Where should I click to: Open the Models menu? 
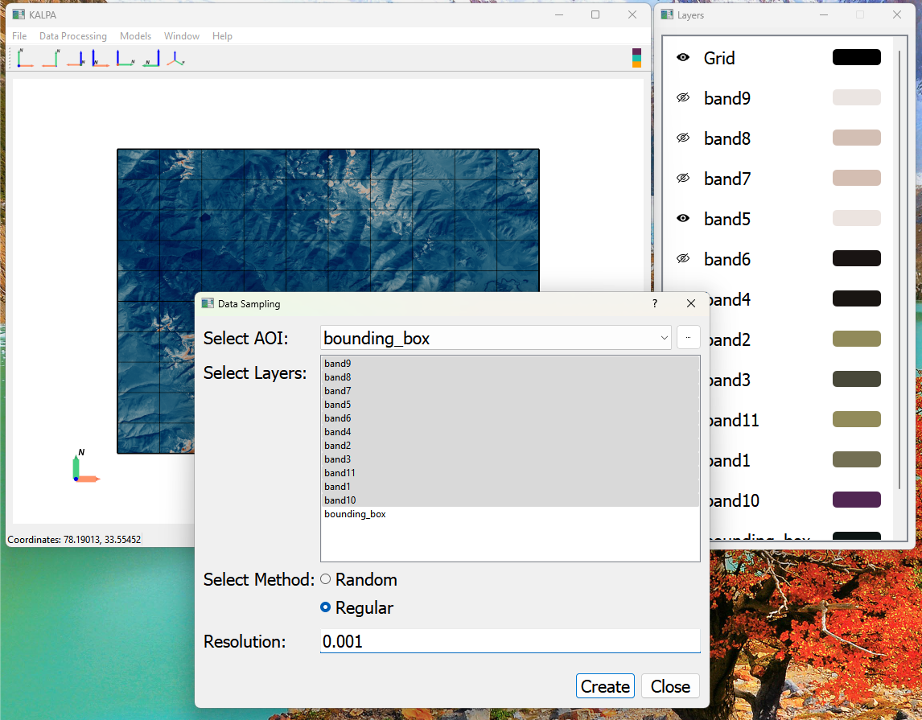coord(135,36)
